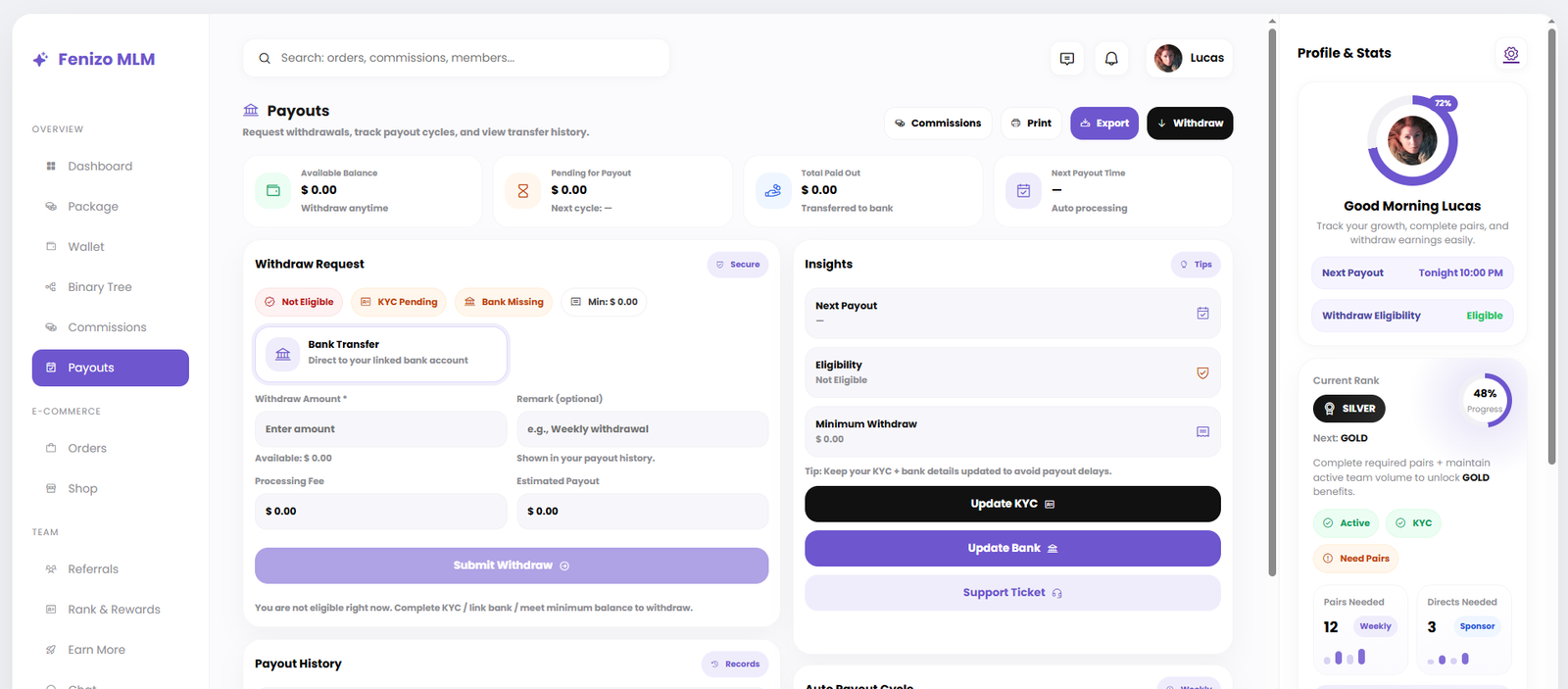Go to Package in sidebar
This screenshot has height=689, width=1568.
(111, 207)
